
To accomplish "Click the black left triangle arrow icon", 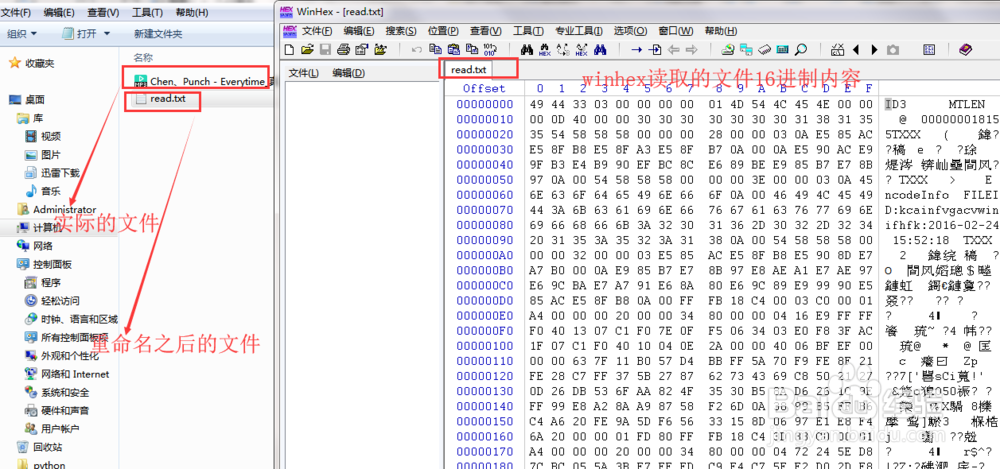I will pyautogui.click(x=856, y=49).
